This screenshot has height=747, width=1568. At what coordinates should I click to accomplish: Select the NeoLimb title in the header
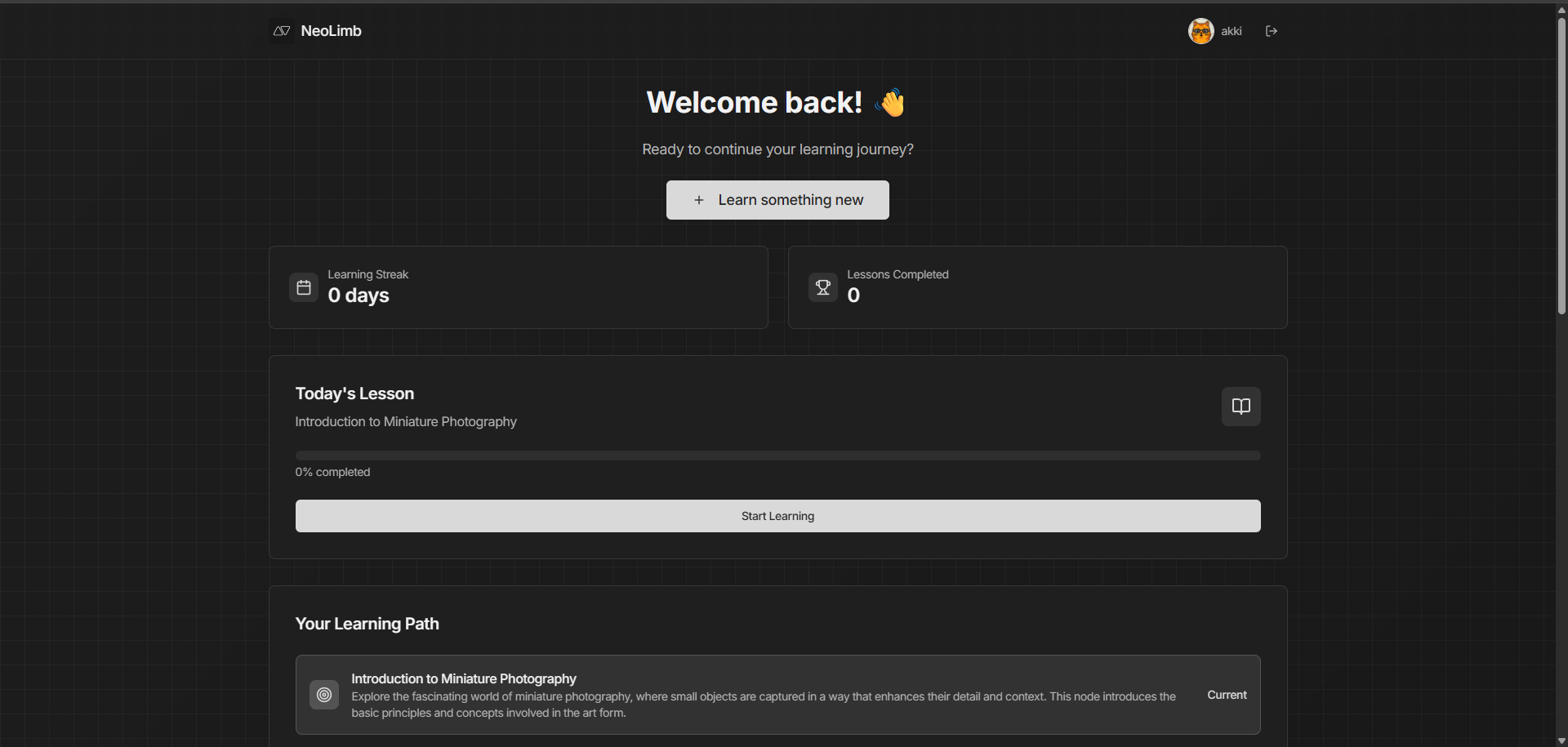[x=330, y=30]
